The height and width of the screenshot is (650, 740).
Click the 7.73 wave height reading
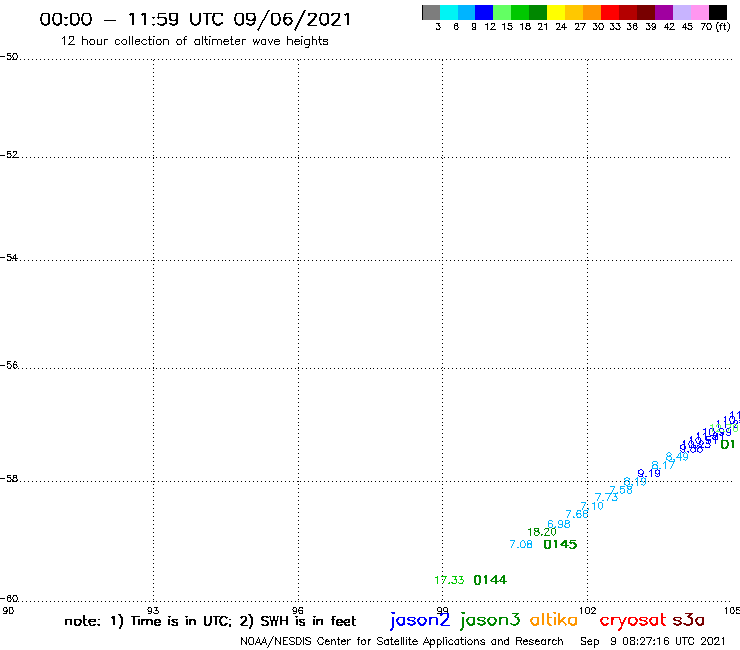click(606, 497)
